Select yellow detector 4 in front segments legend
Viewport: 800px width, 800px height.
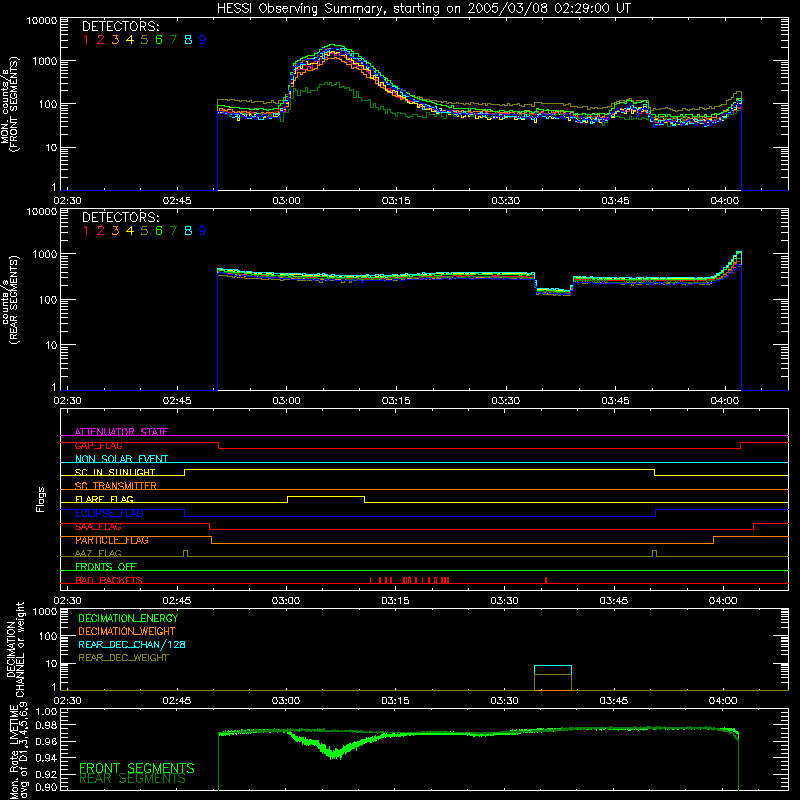[x=130, y=40]
